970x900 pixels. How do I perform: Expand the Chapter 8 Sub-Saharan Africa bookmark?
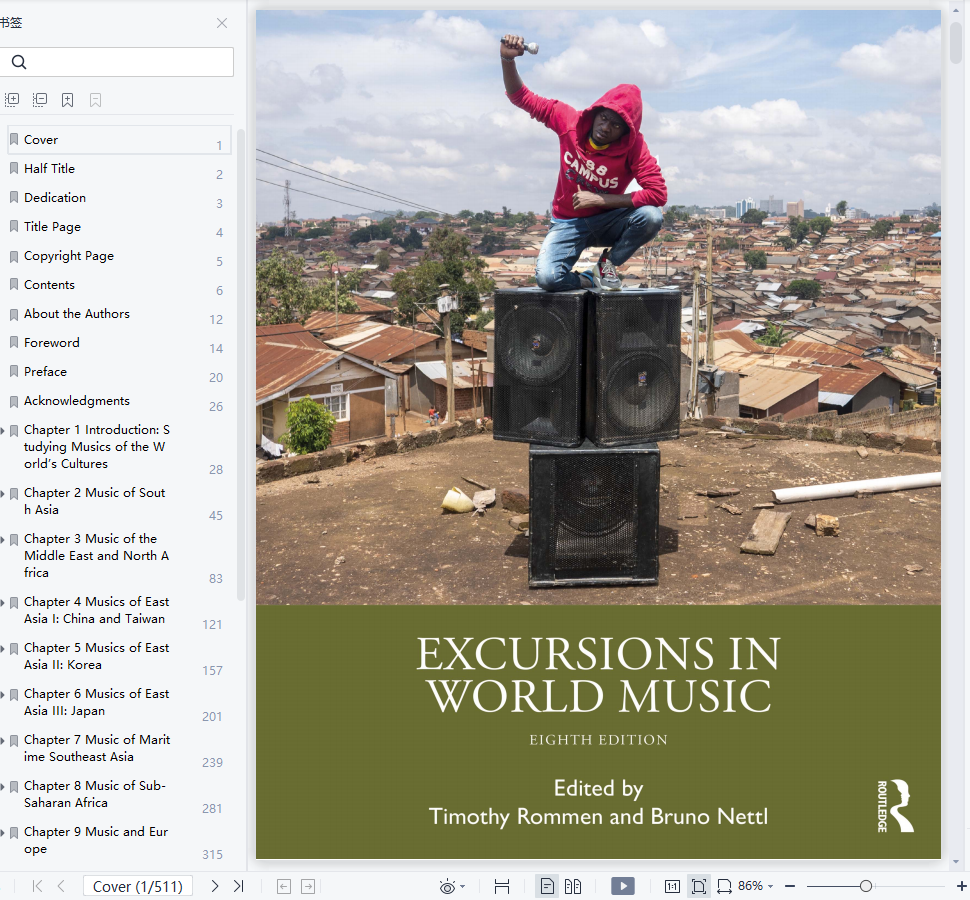tap(2, 787)
